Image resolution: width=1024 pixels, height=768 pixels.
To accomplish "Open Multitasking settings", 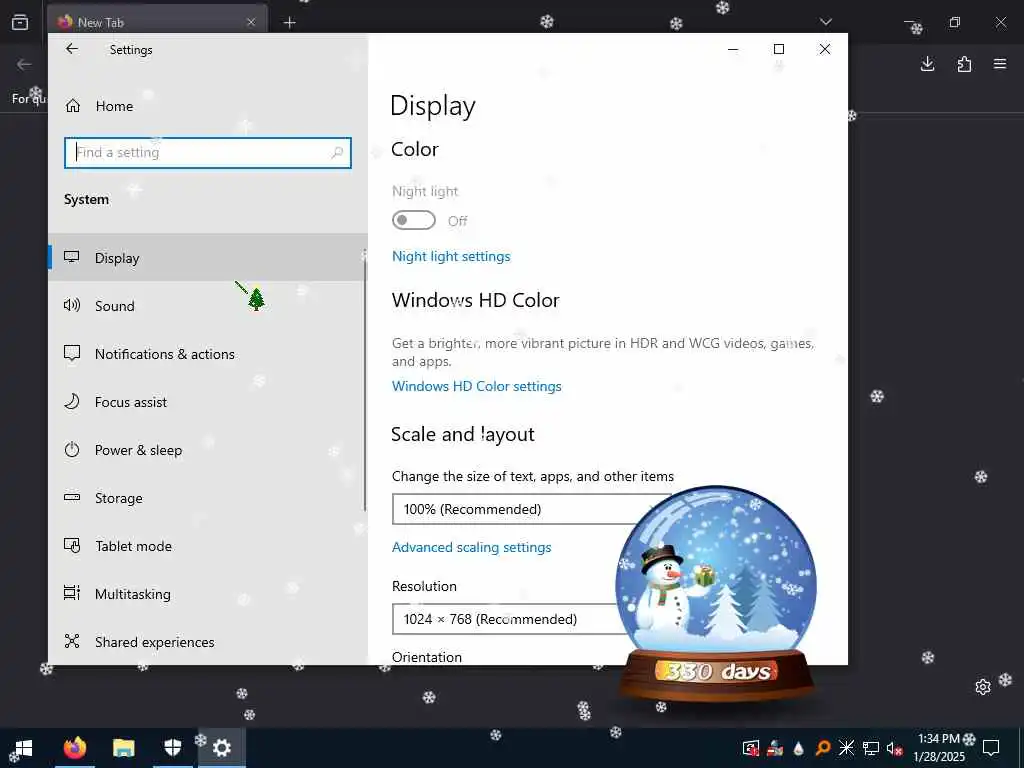I will [x=208, y=594].
